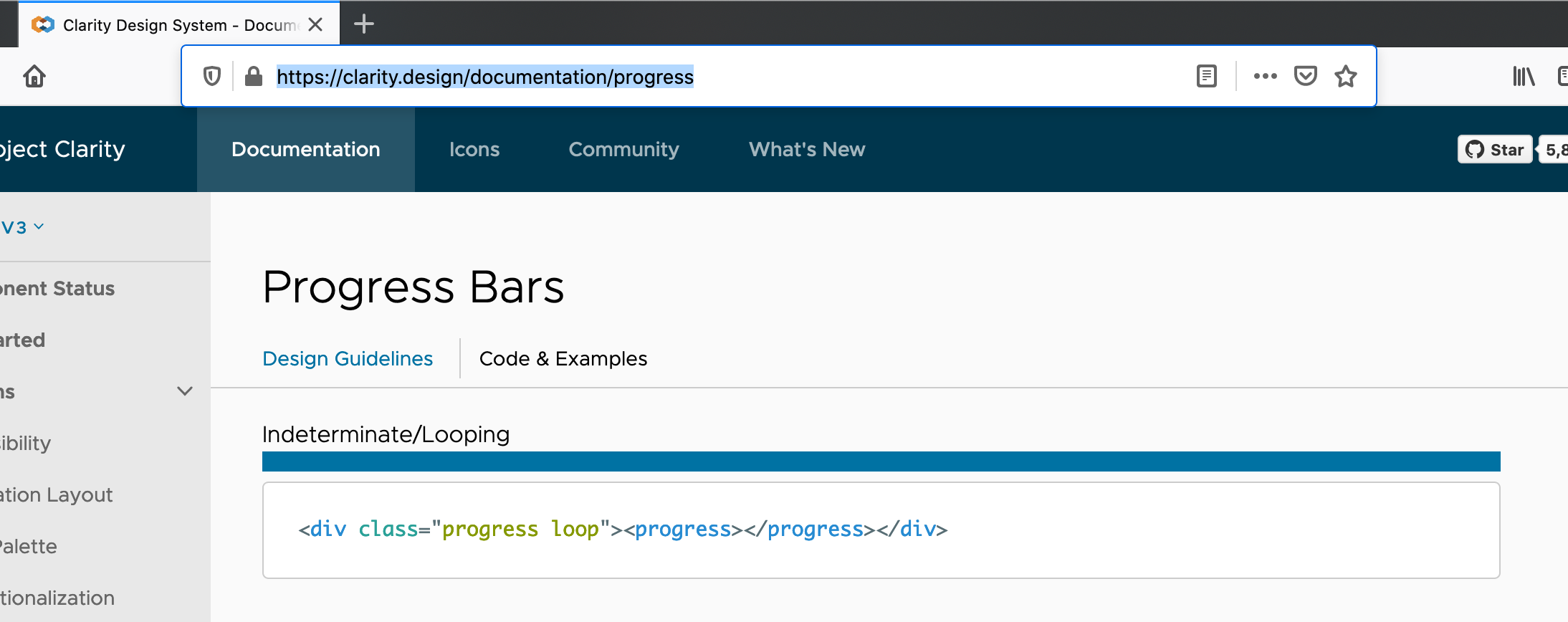The width and height of the screenshot is (1568, 622).
Task: Close the Clarity Design System tab
Action: pyautogui.click(x=315, y=25)
